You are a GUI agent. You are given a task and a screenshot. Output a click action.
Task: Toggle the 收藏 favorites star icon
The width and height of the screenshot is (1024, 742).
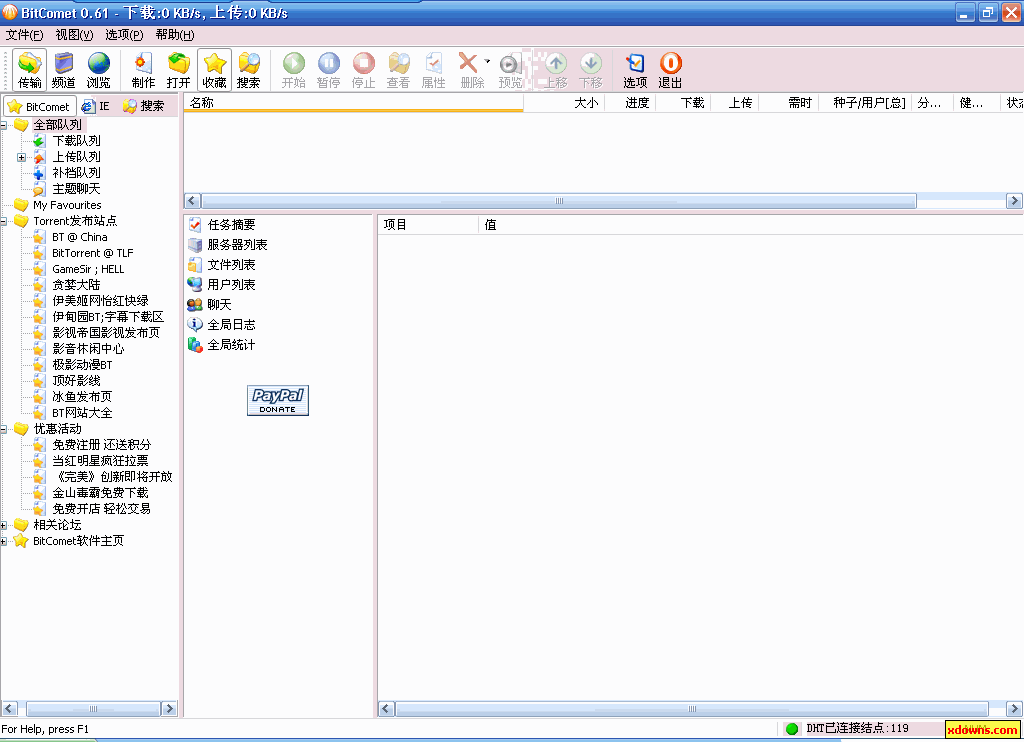214,69
